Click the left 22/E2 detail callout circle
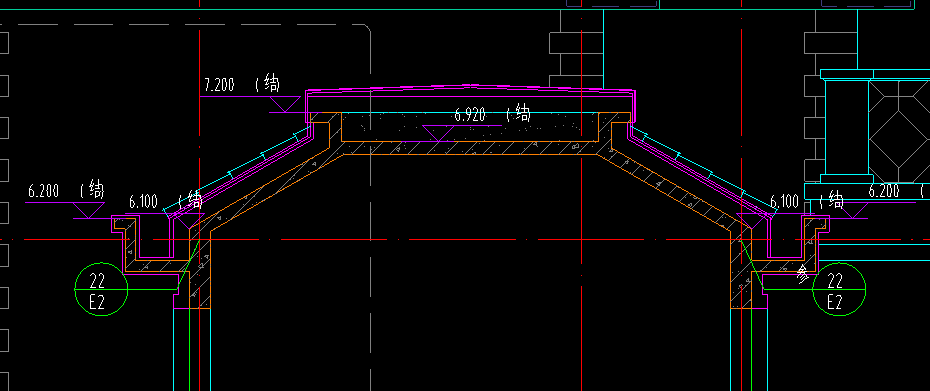 [101, 289]
